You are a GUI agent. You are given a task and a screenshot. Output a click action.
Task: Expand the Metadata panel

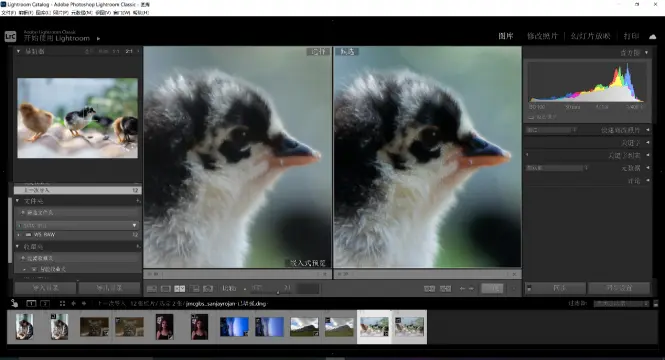point(648,168)
